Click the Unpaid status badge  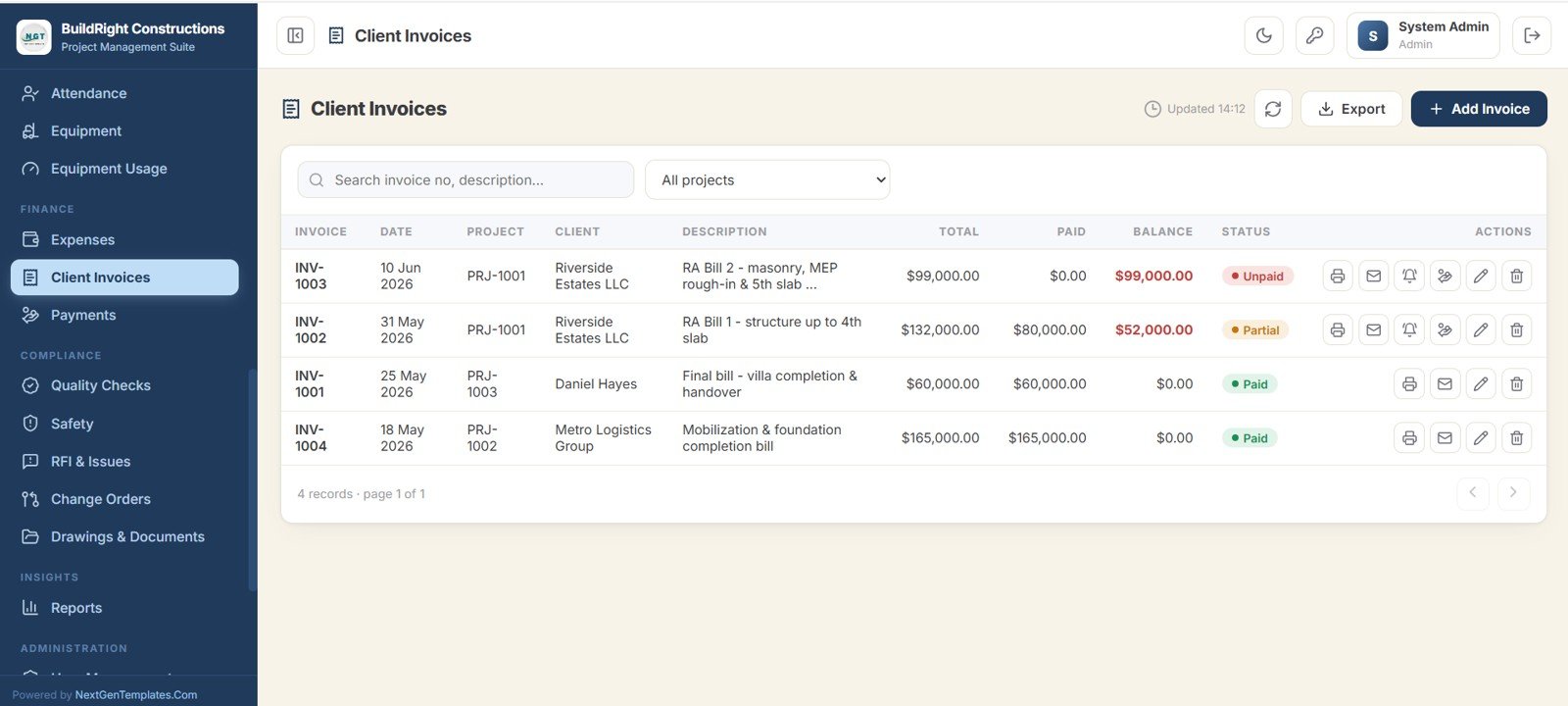[1257, 277]
